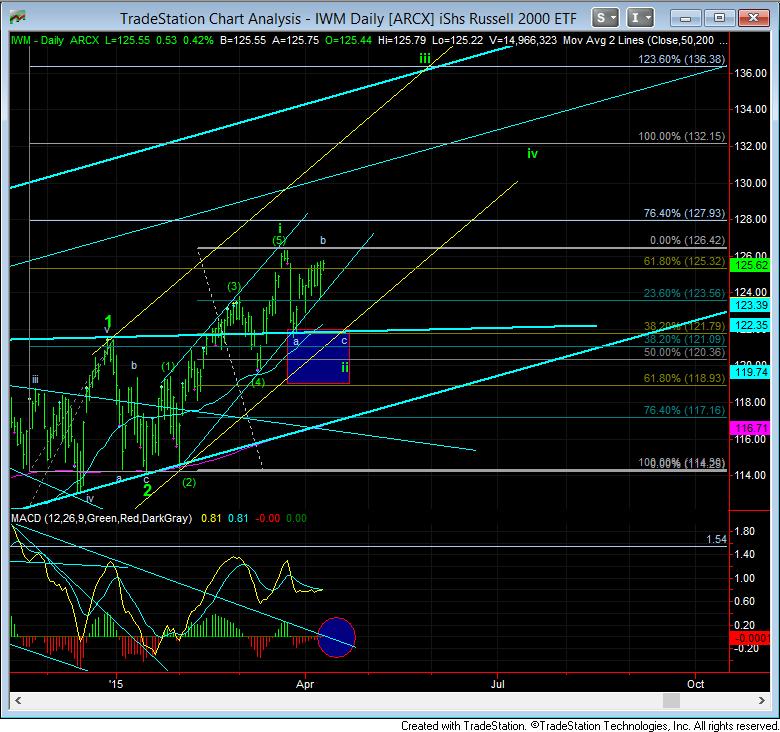Click the 61.80% (125.32) Fibonacci label

click(x=684, y=262)
